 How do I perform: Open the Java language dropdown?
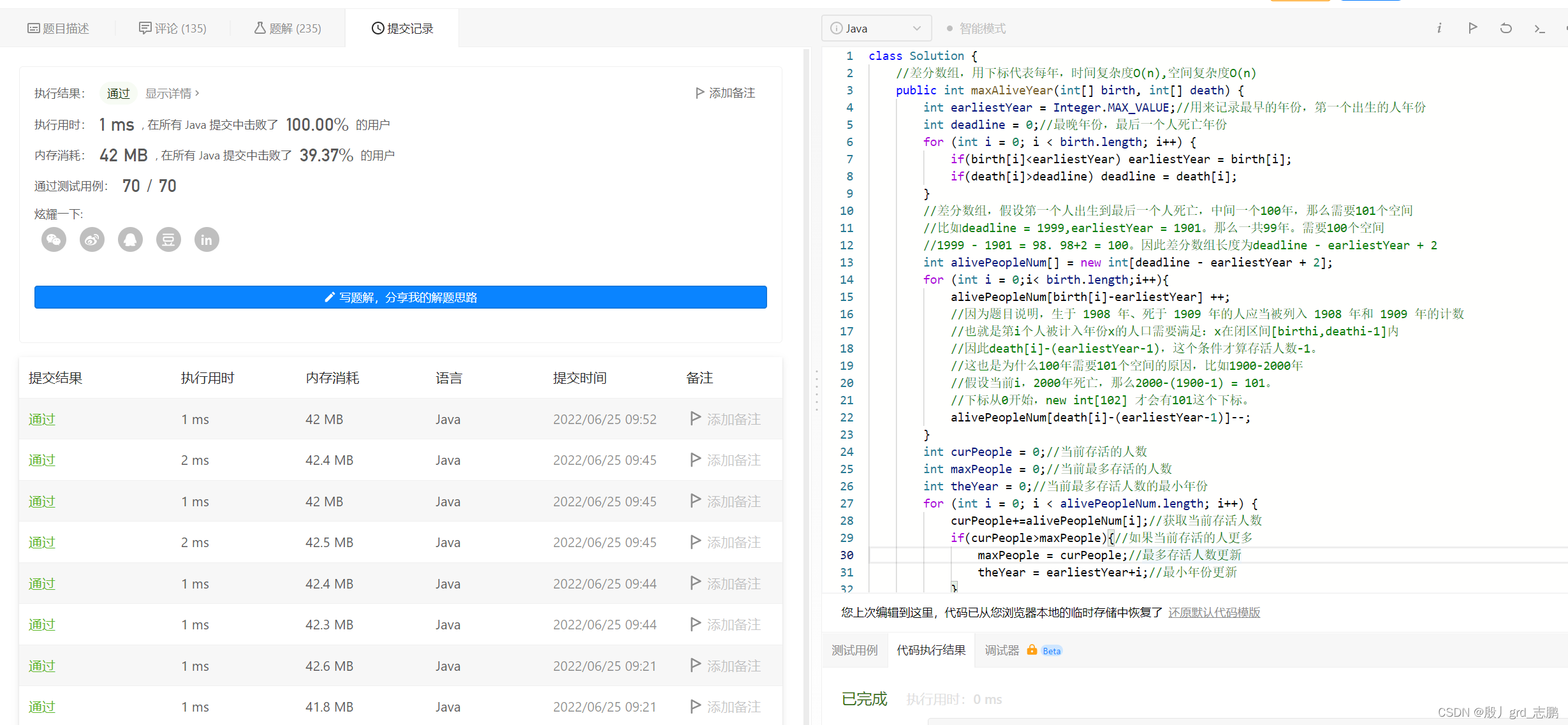(876, 28)
